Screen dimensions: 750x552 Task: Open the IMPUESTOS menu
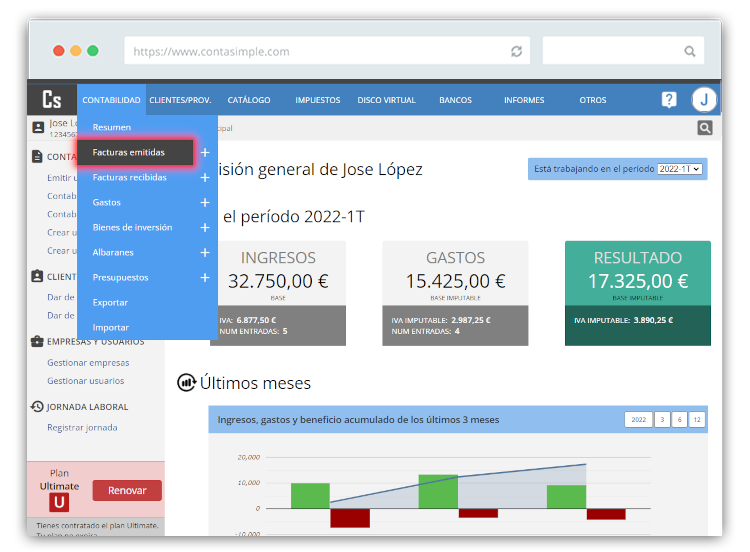pos(318,100)
